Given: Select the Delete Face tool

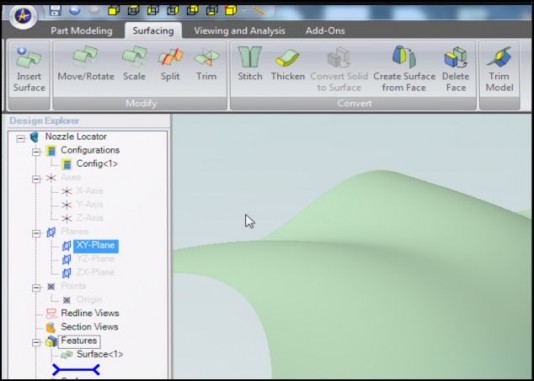Looking at the screenshot, I should point(456,70).
